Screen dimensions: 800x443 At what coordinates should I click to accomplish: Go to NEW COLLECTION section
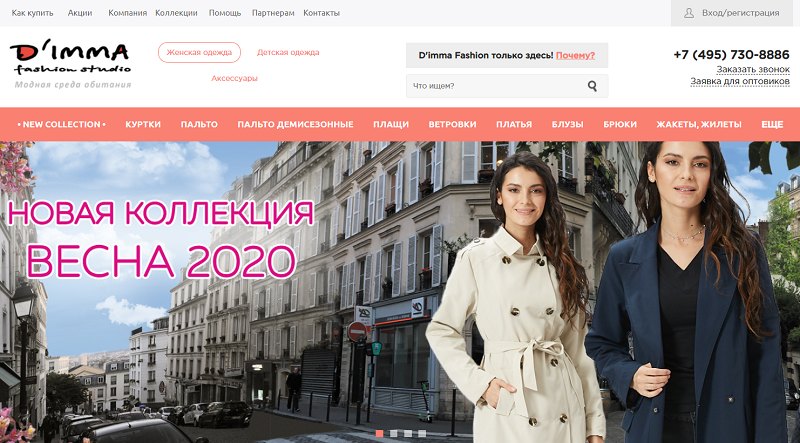[x=62, y=124]
